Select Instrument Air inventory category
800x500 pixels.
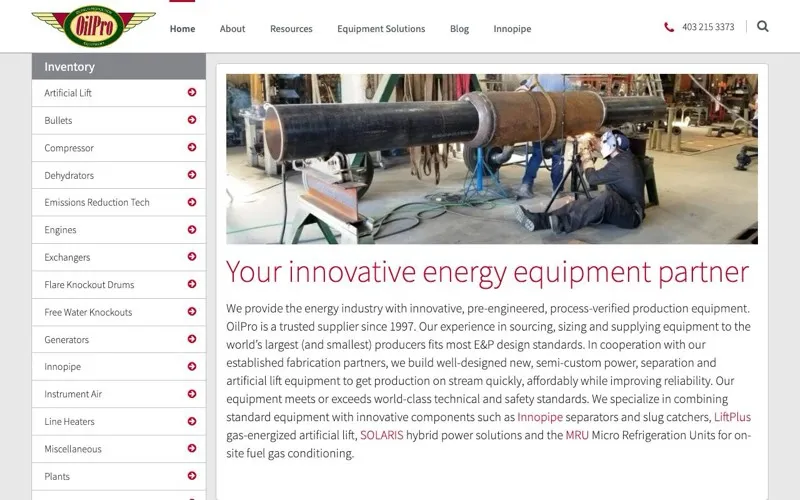pyautogui.click(x=119, y=394)
